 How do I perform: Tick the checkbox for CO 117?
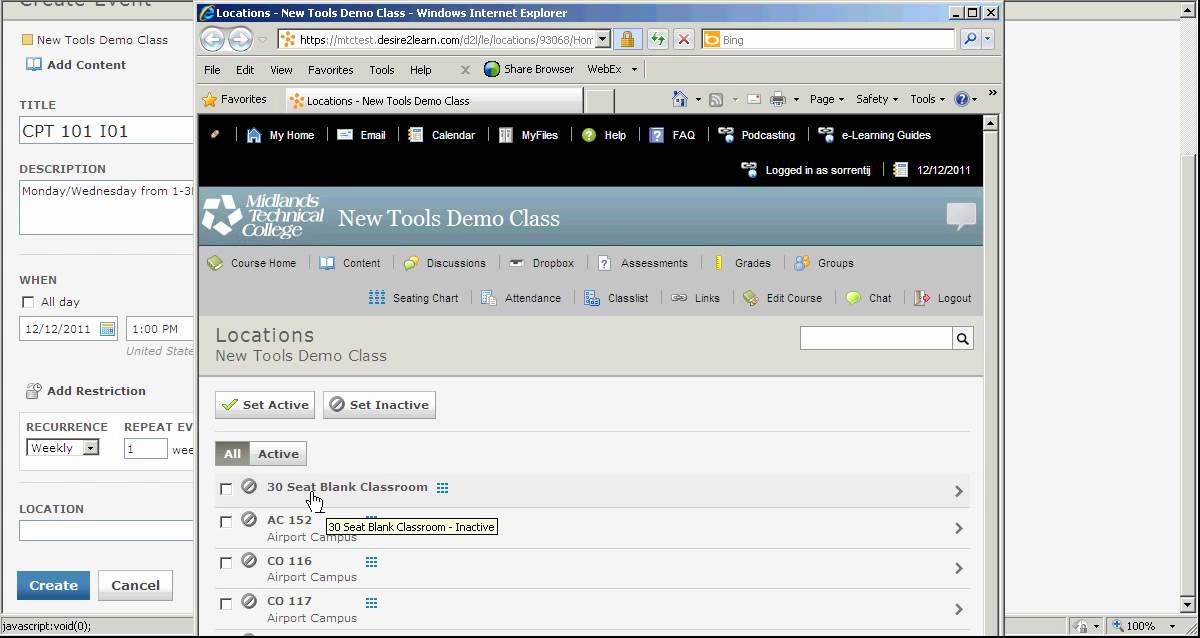(x=226, y=604)
